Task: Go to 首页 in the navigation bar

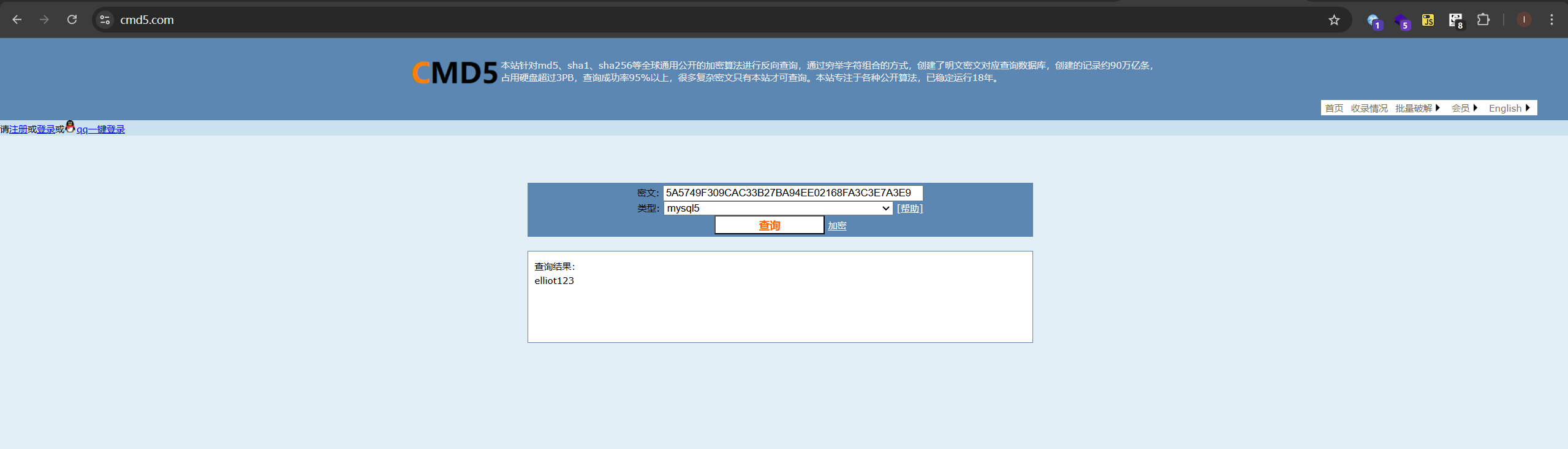Action: [1334, 108]
